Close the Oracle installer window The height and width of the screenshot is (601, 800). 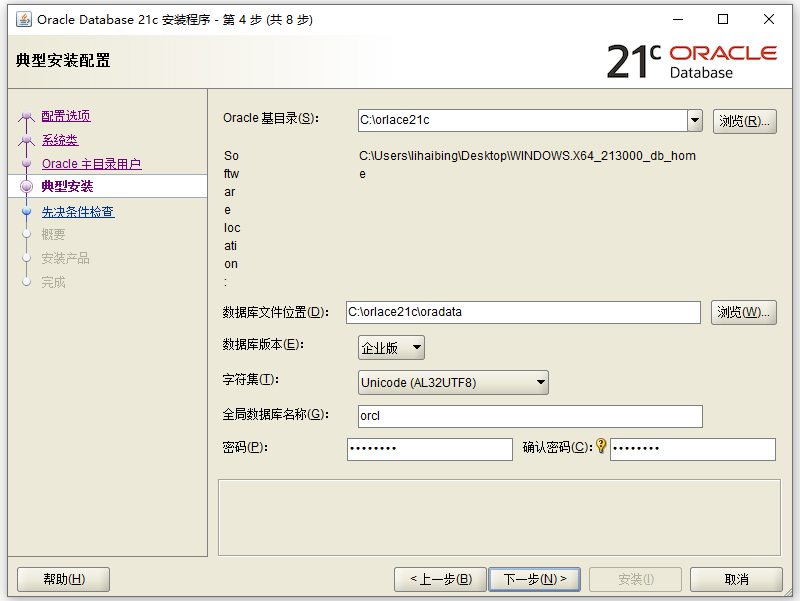(768, 19)
